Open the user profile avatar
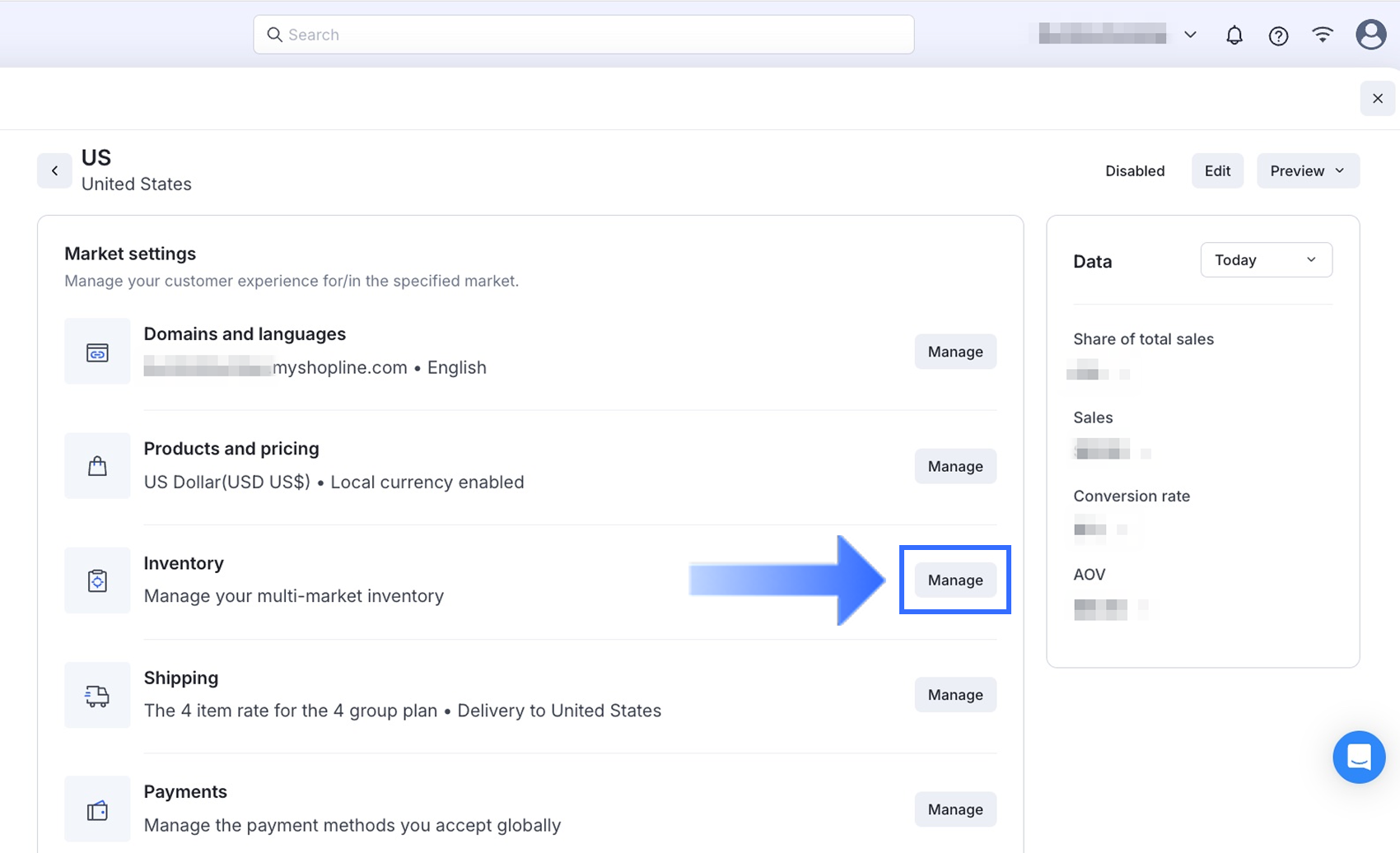The width and height of the screenshot is (1400, 853). [1370, 35]
